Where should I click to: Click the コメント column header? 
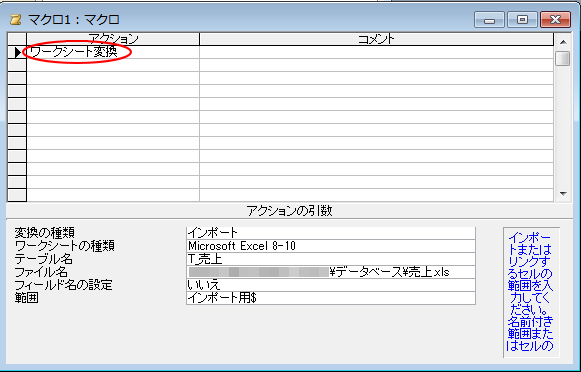pos(376,39)
